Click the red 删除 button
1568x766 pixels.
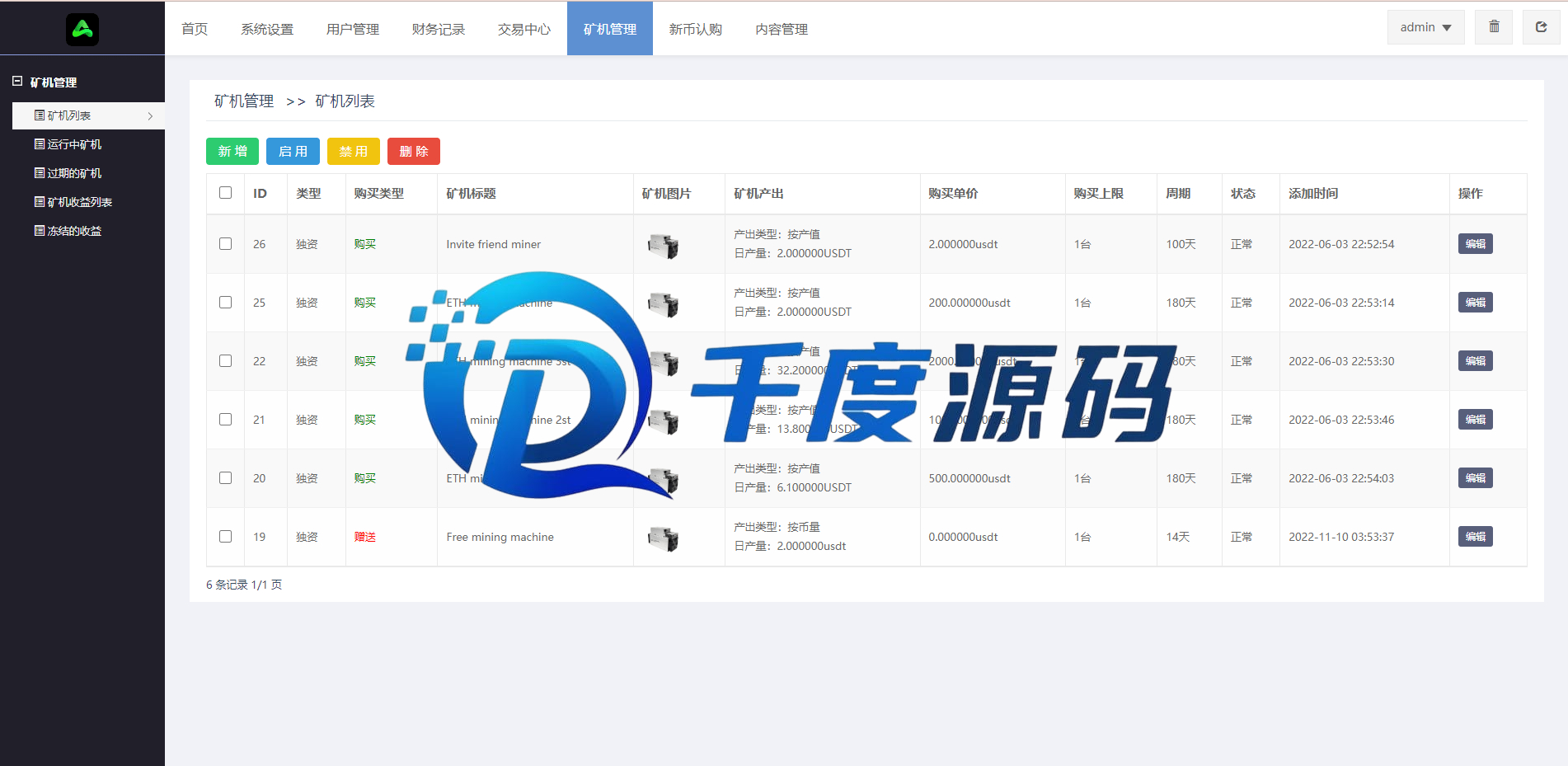coord(414,151)
